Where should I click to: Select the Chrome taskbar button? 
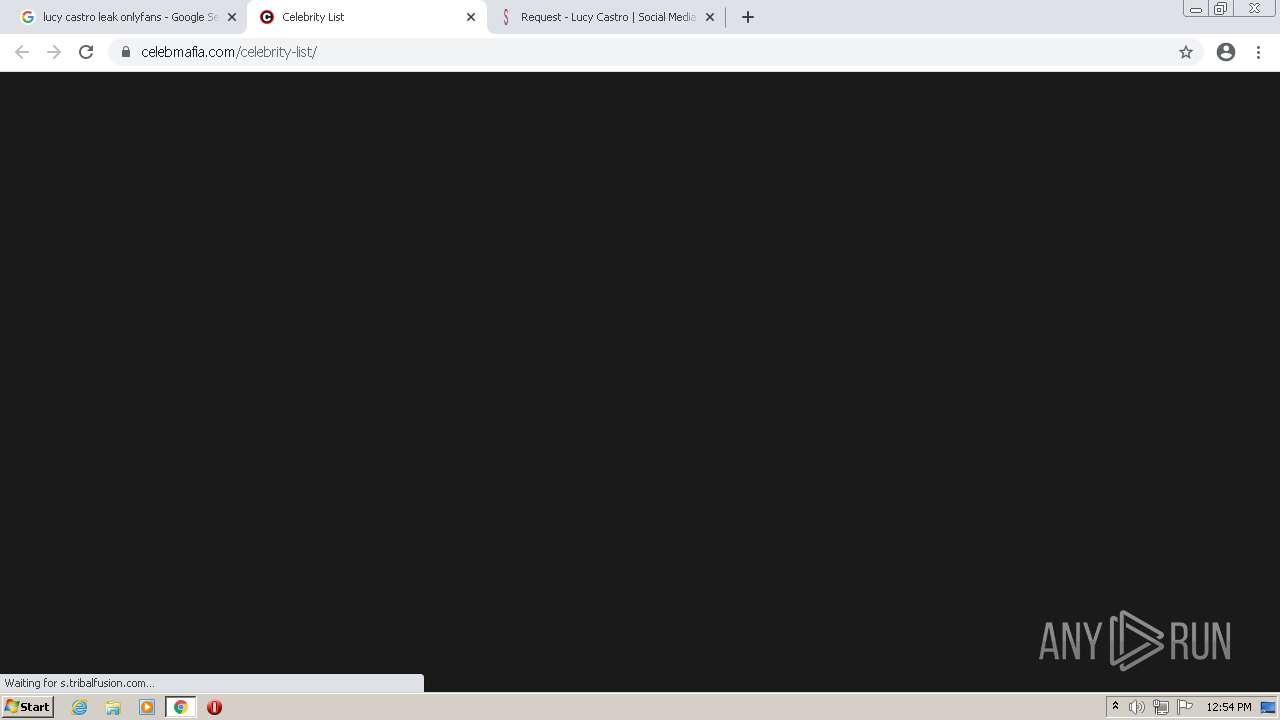pos(180,707)
